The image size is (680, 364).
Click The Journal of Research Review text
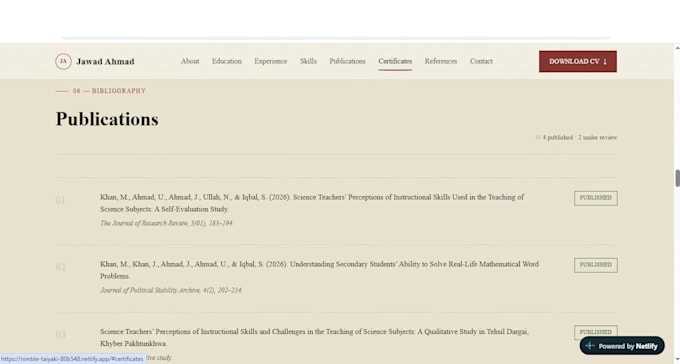[167, 223]
